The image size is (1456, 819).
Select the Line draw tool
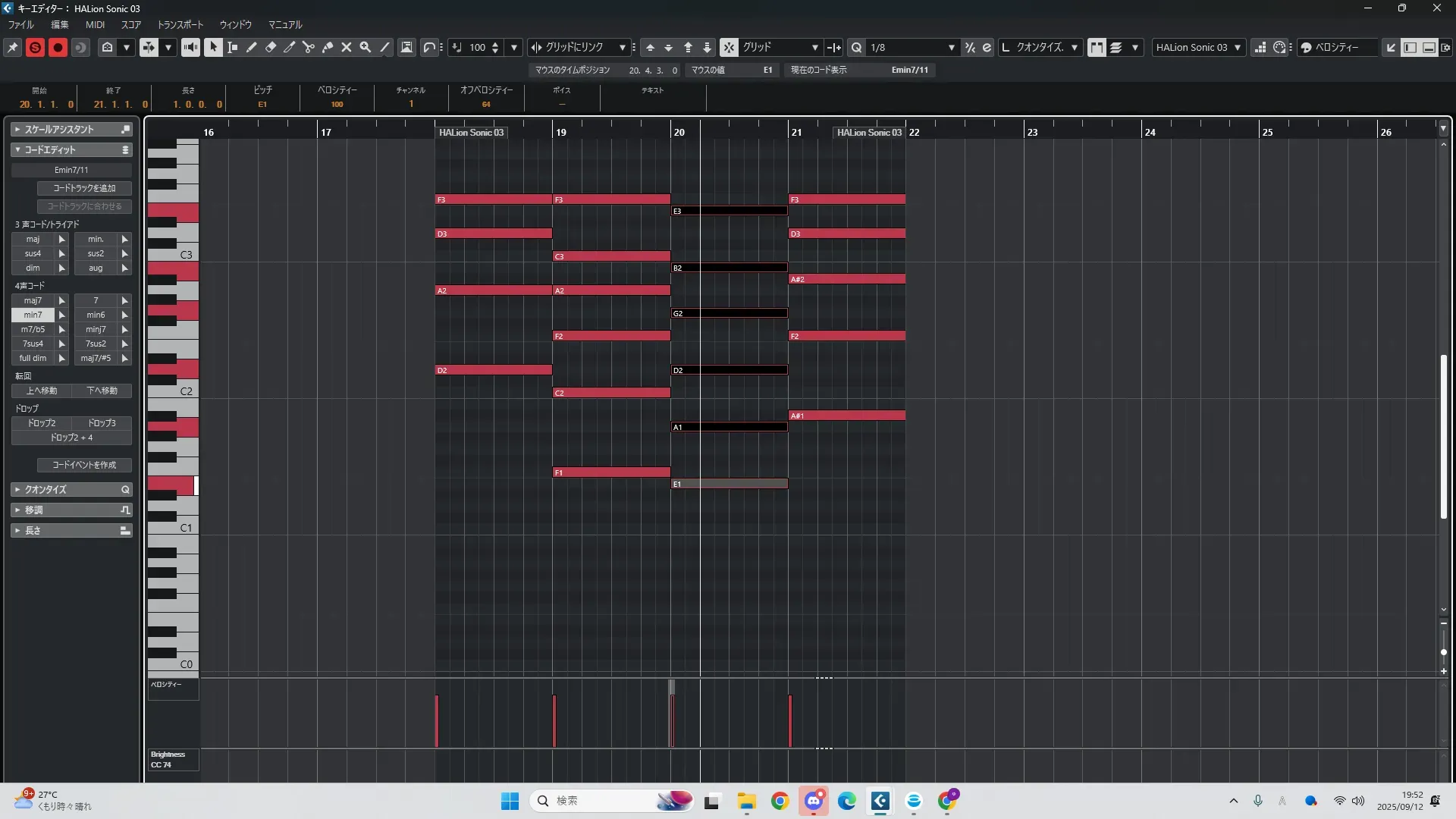(385, 47)
